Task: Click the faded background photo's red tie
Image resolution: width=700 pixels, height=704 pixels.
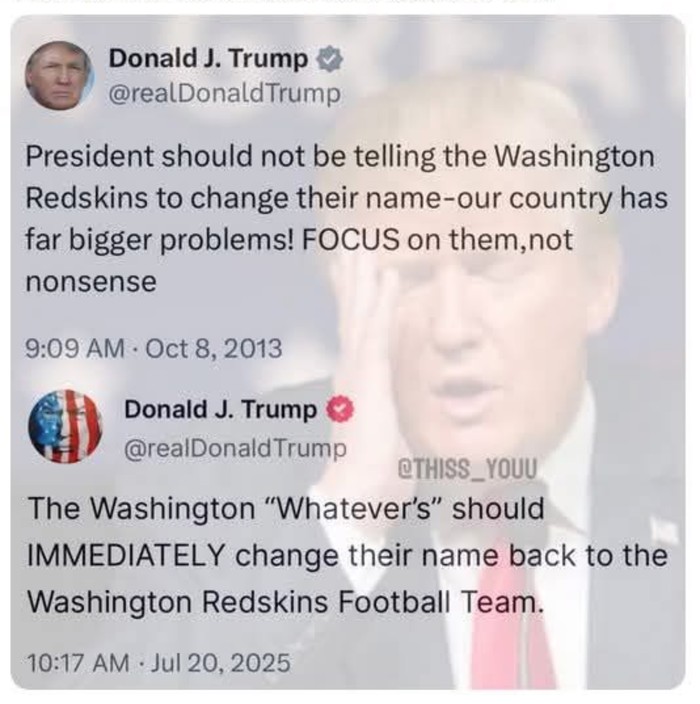Action: click(x=510, y=624)
